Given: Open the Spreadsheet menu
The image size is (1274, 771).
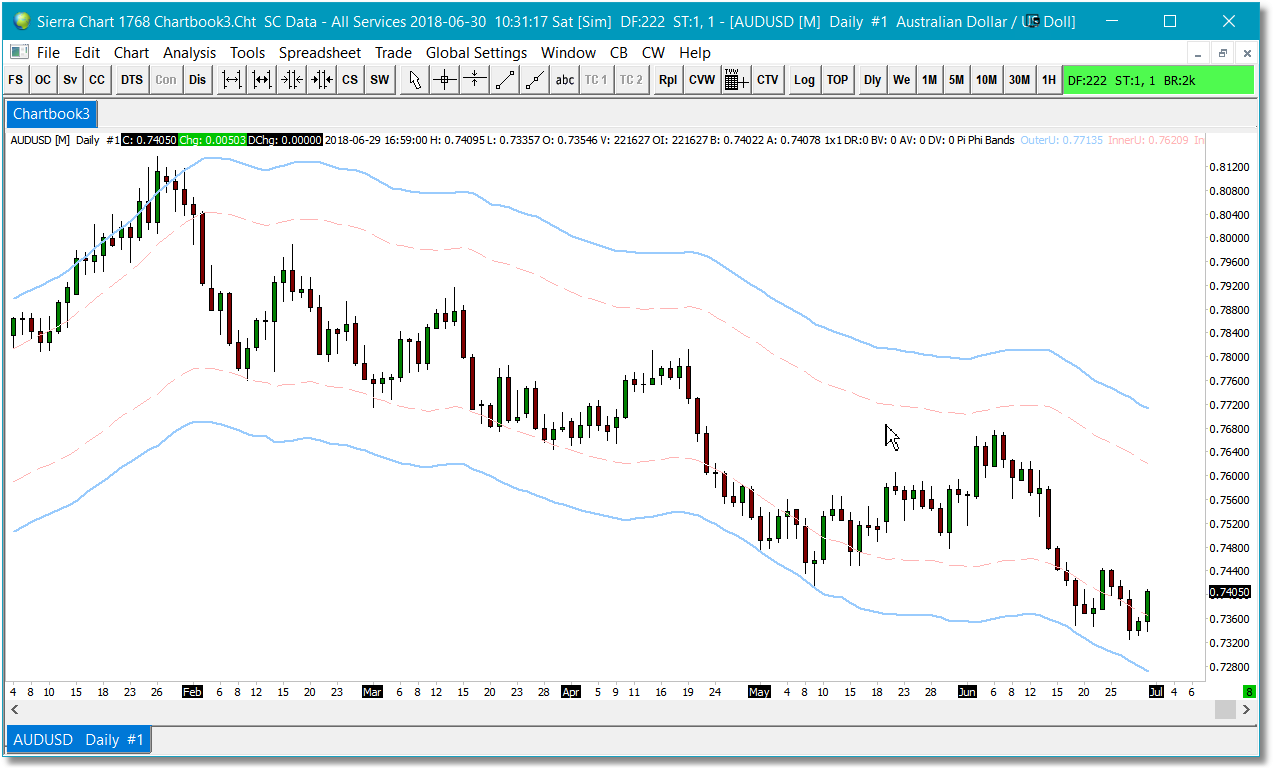Looking at the screenshot, I should pos(322,53).
